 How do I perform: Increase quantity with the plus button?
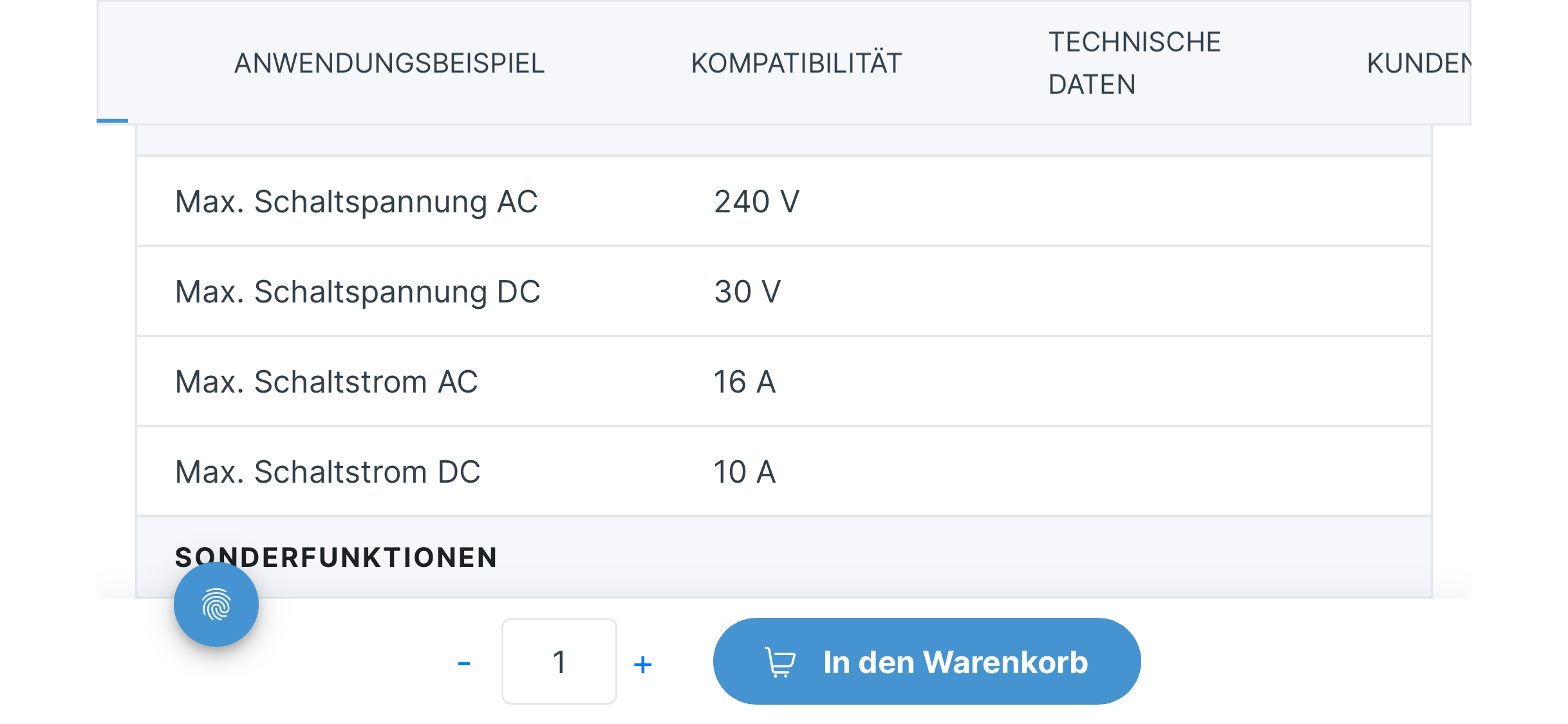click(642, 664)
